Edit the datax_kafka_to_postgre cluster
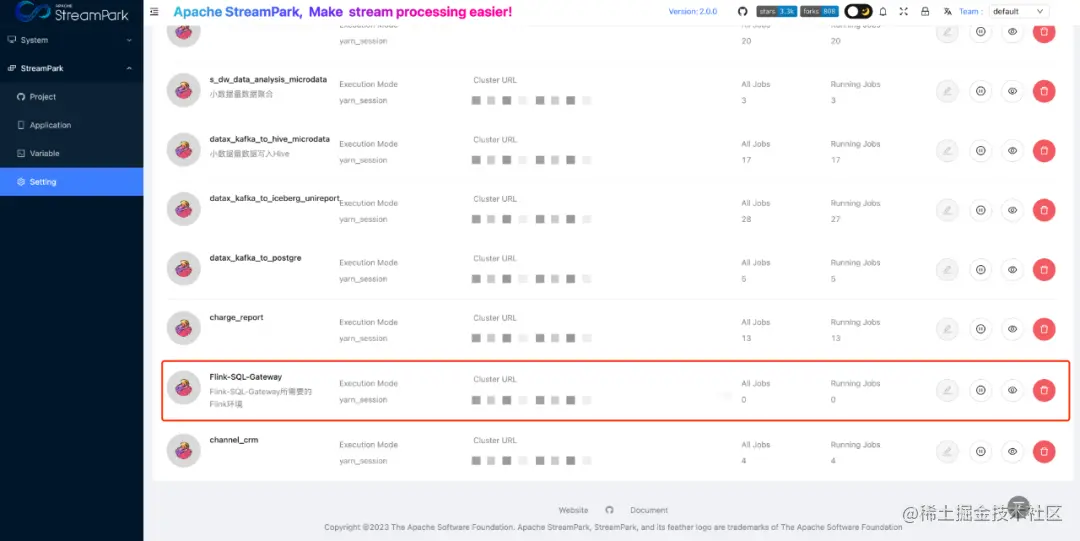The height and width of the screenshot is (541, 1080). (947, 269)
